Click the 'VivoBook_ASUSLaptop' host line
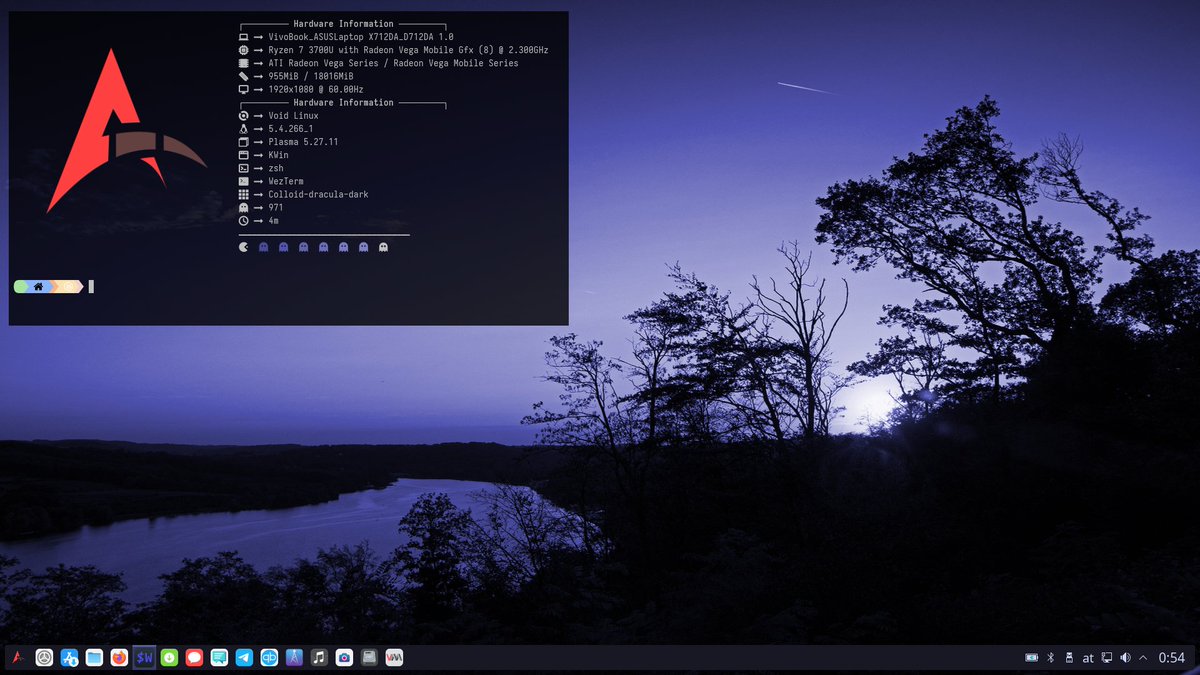1200x675 pixels. tap(361, 37)
